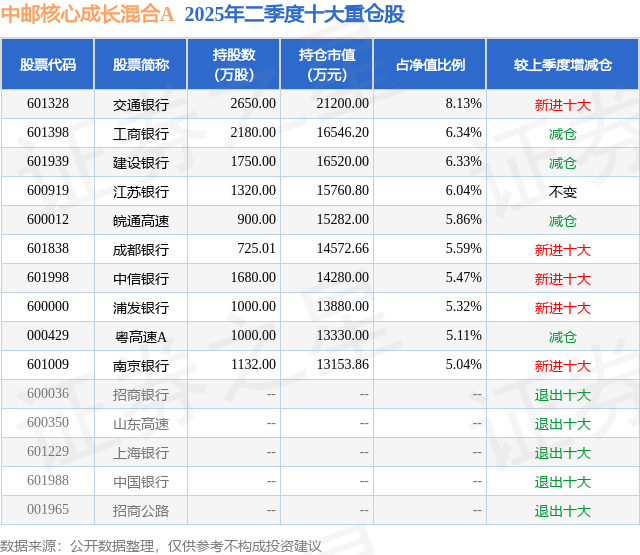This screenshot has height=555, width=640.
Task: Click 江苏银行 不变 status cell
Action: click(x=563, y=191)
